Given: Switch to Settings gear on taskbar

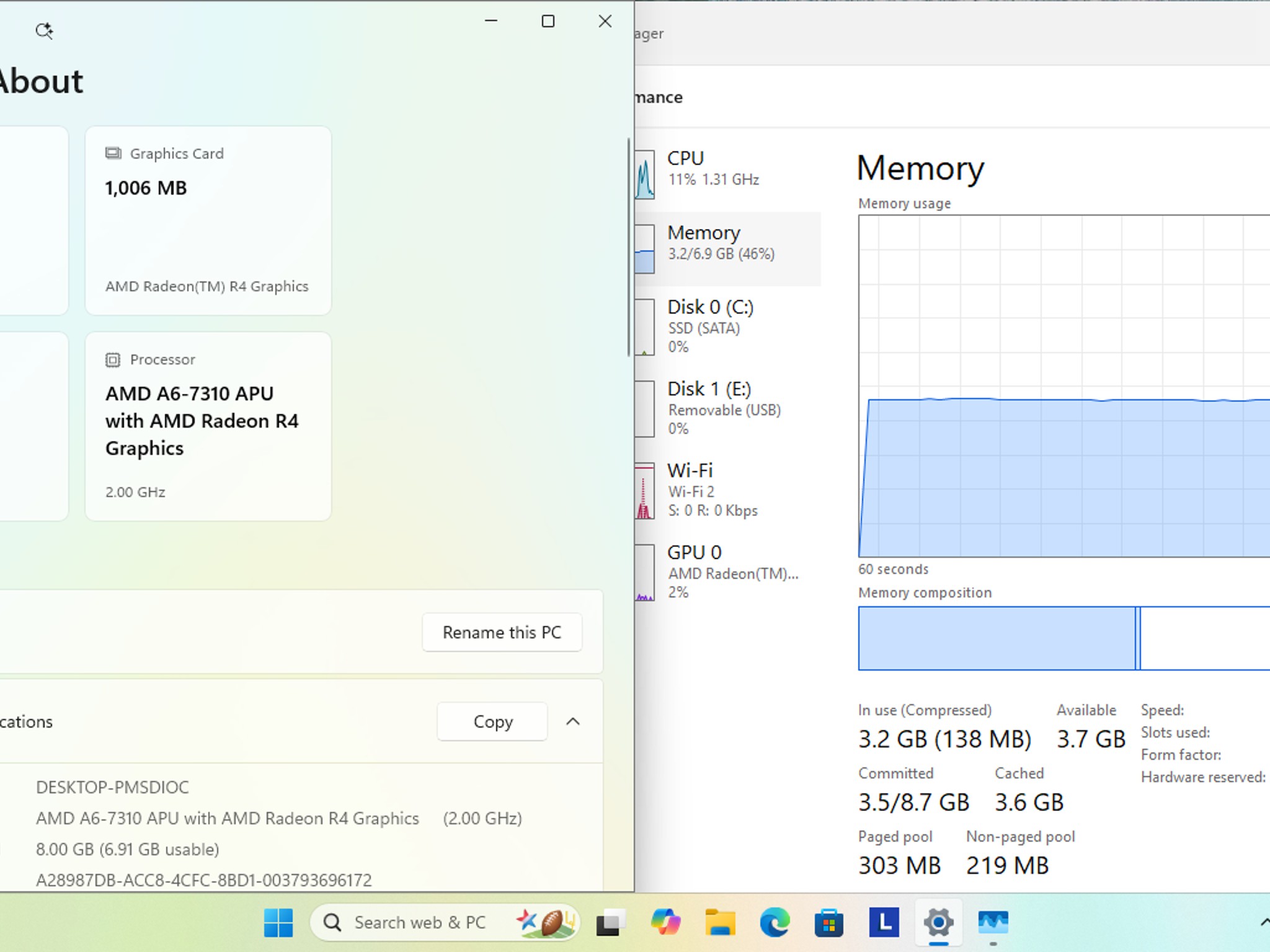Looking at the screenshot, I should pyautogui.click(x=938, y=923).
